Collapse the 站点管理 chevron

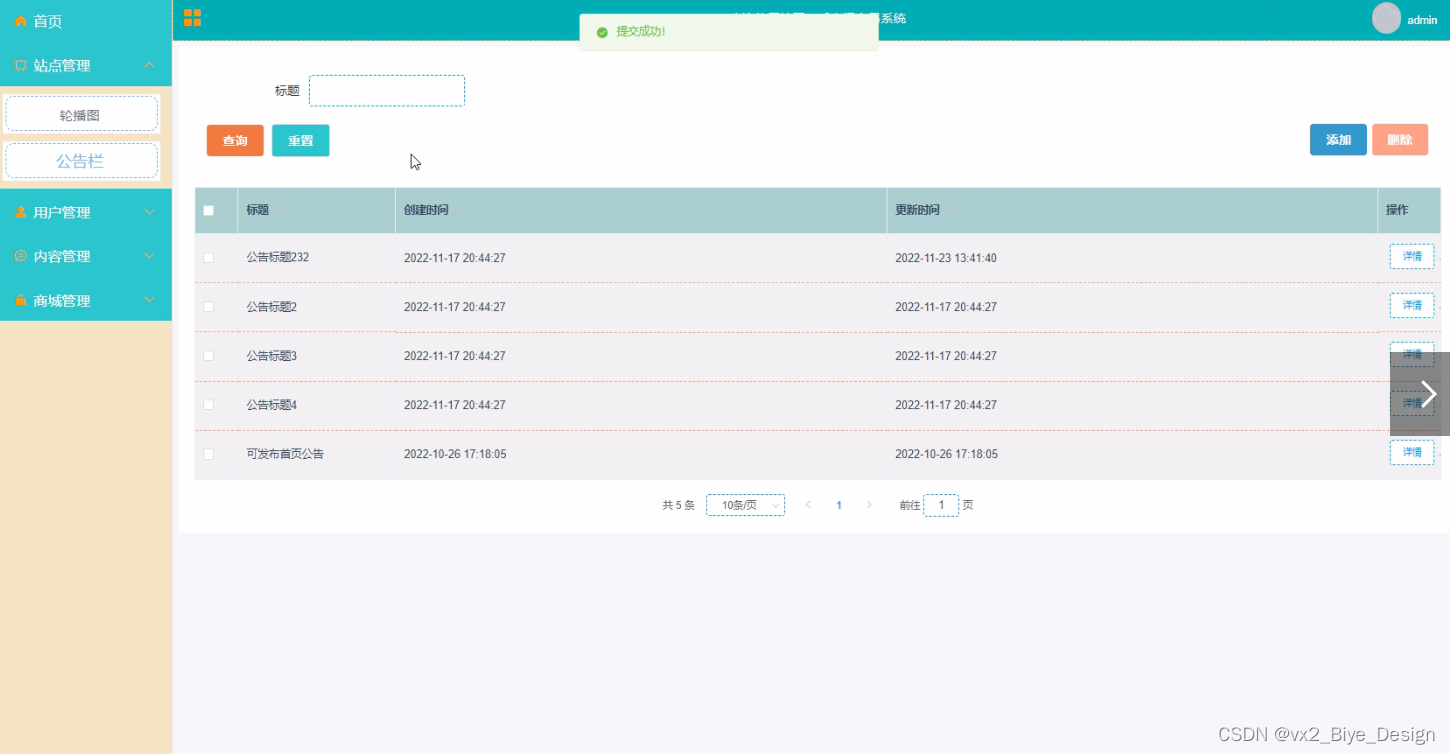(149, 65)
